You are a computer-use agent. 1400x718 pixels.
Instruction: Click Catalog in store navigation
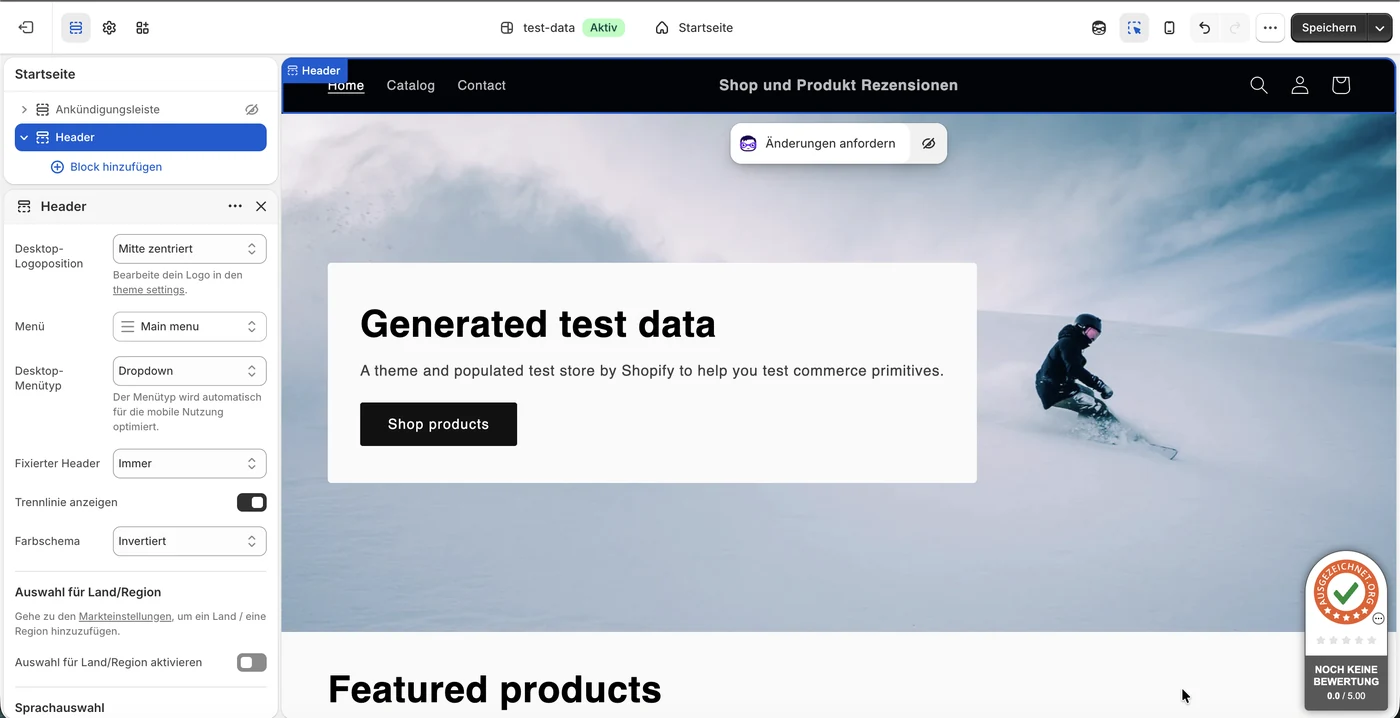tap(411, 86)
